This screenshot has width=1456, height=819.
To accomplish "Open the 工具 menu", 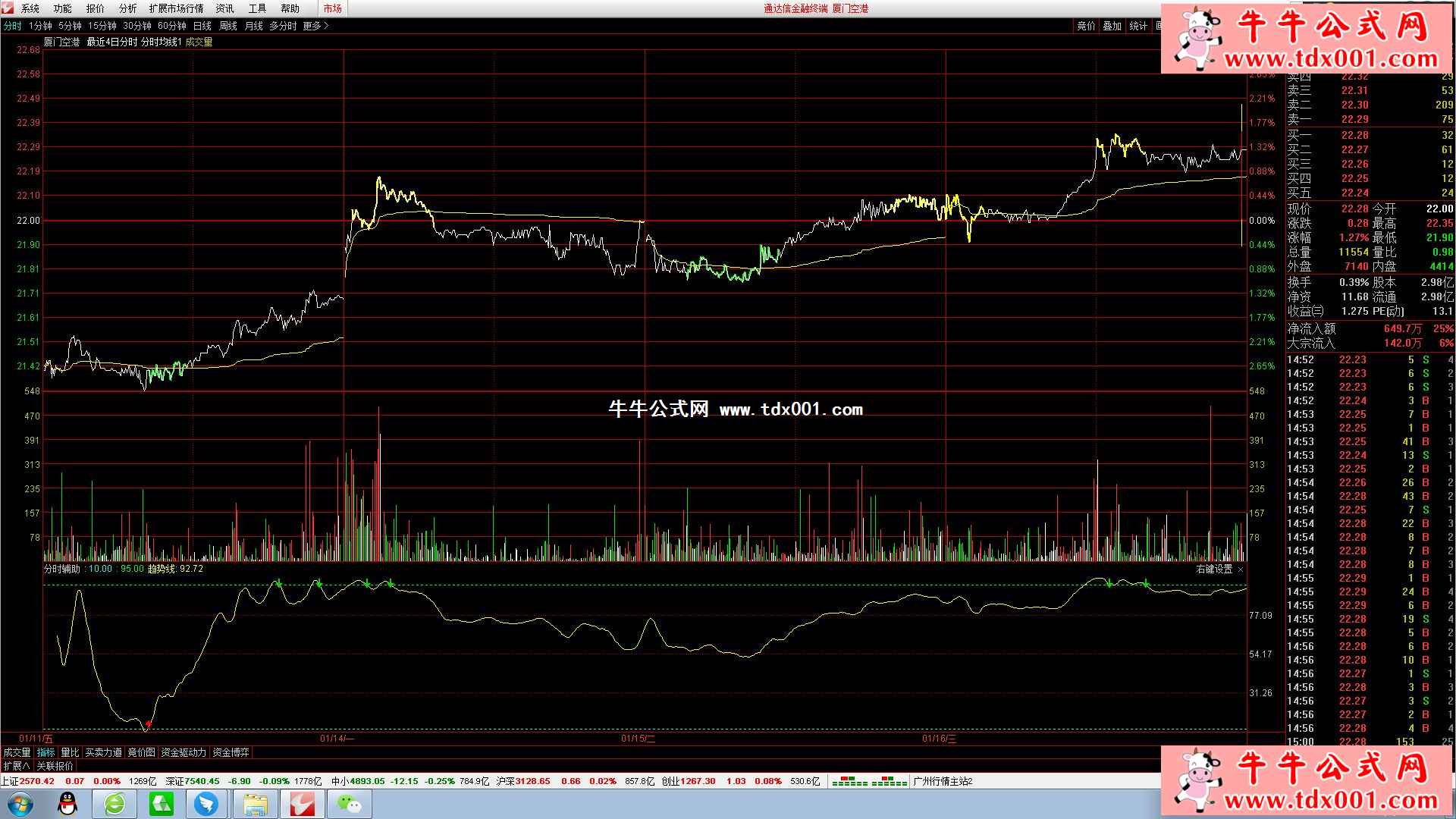I will point(257,8).
